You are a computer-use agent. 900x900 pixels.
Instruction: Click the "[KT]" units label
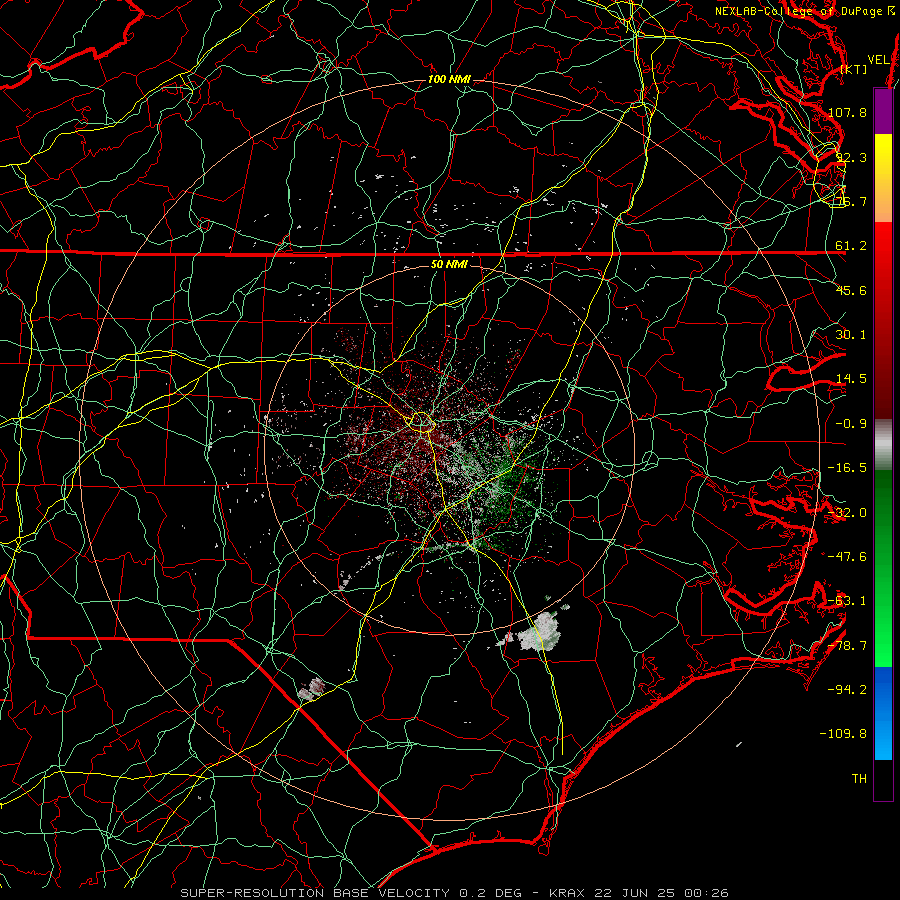[x=854, y=69]
